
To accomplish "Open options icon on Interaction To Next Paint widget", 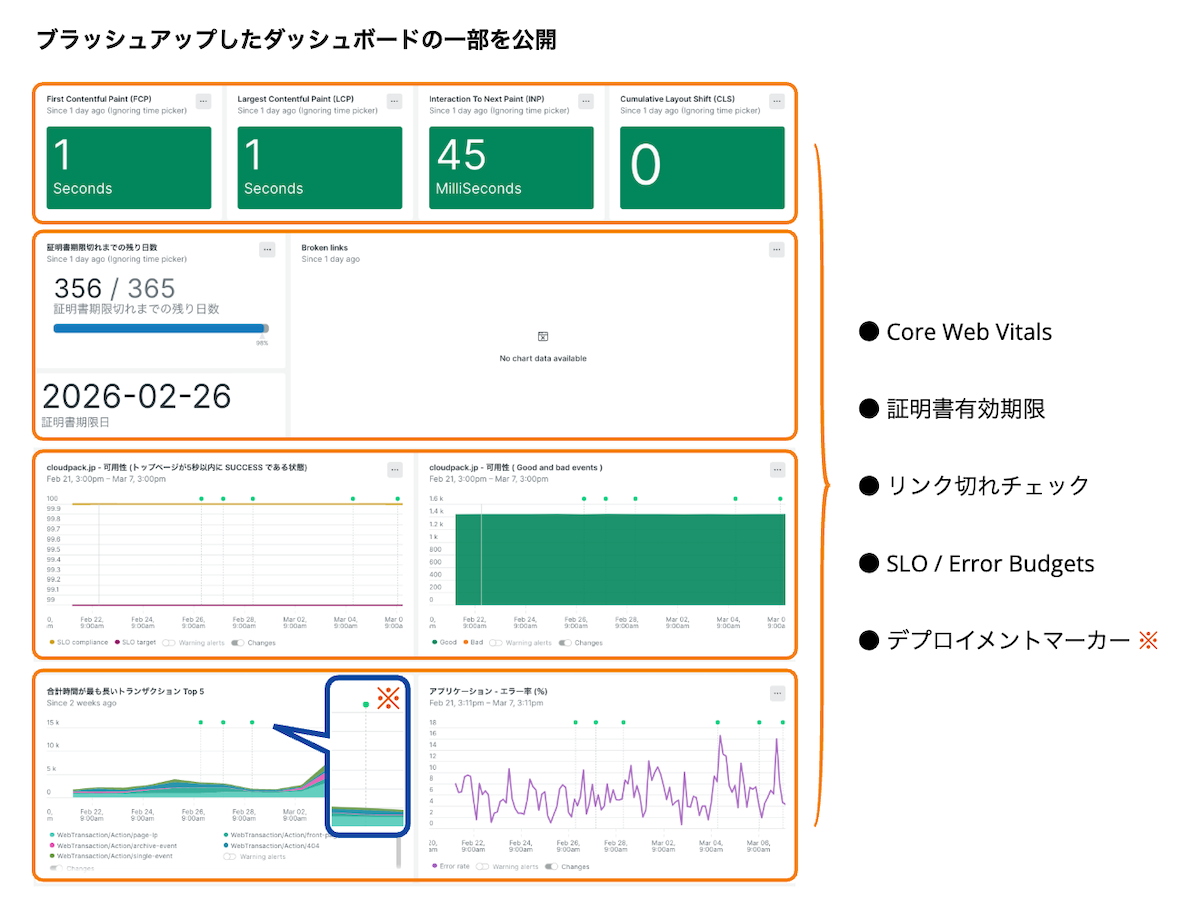I will [x=585, y=100].
